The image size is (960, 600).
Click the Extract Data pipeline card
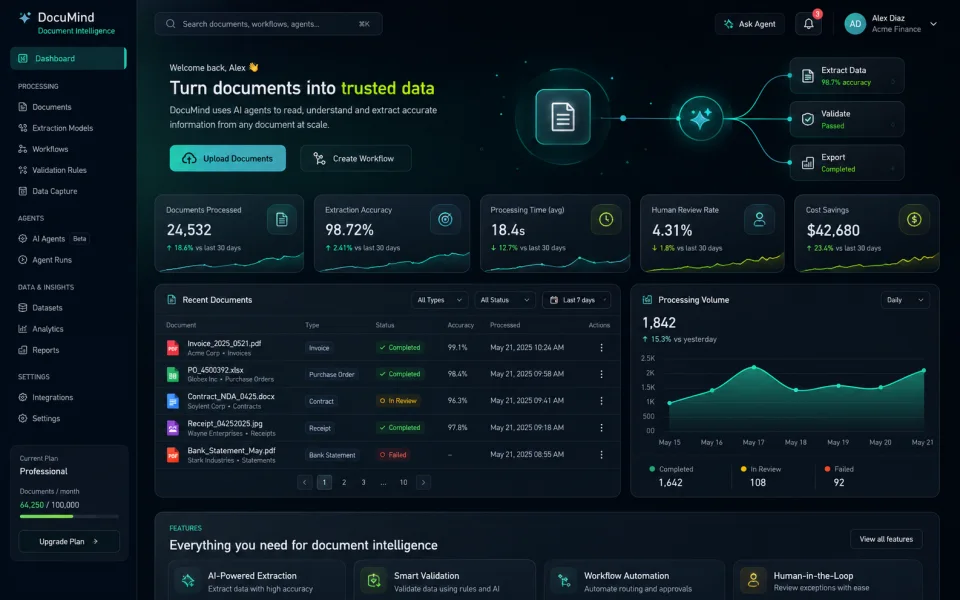(847, 76)
